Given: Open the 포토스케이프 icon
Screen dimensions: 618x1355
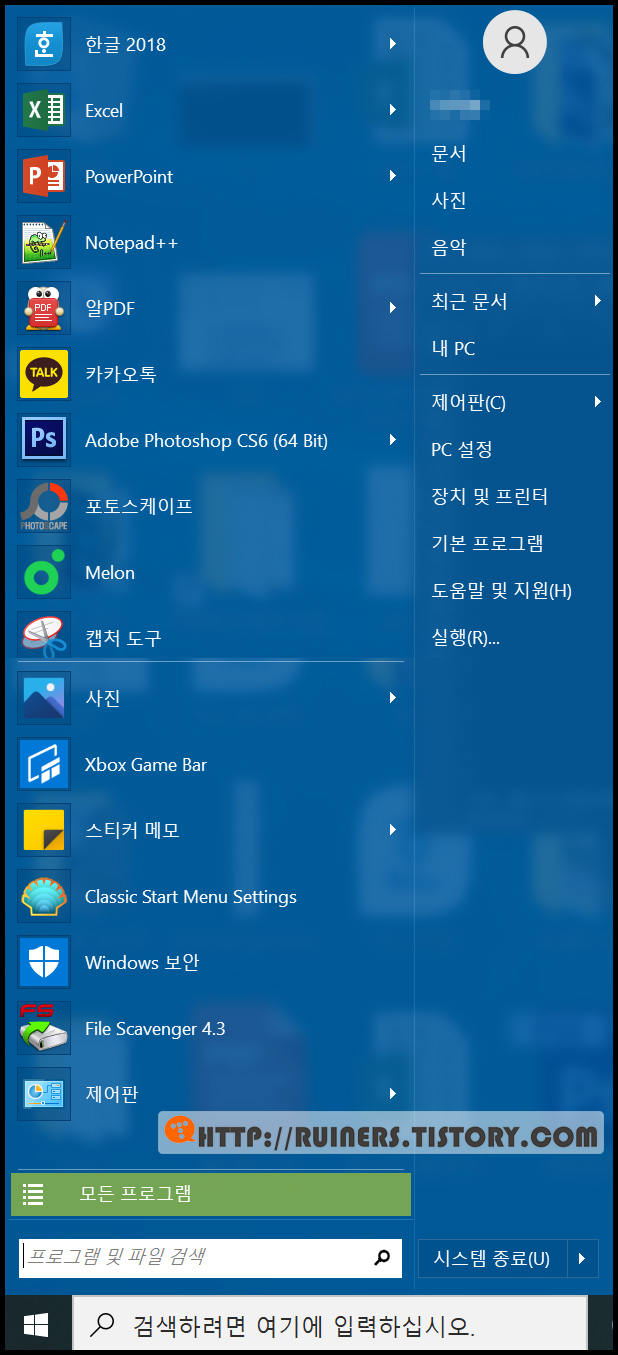Looking at the screenshot, I should [44, 506].
